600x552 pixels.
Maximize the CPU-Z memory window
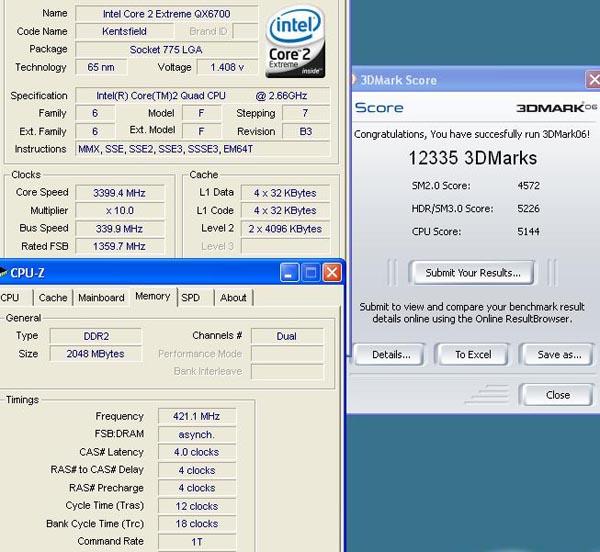point(310,273)
